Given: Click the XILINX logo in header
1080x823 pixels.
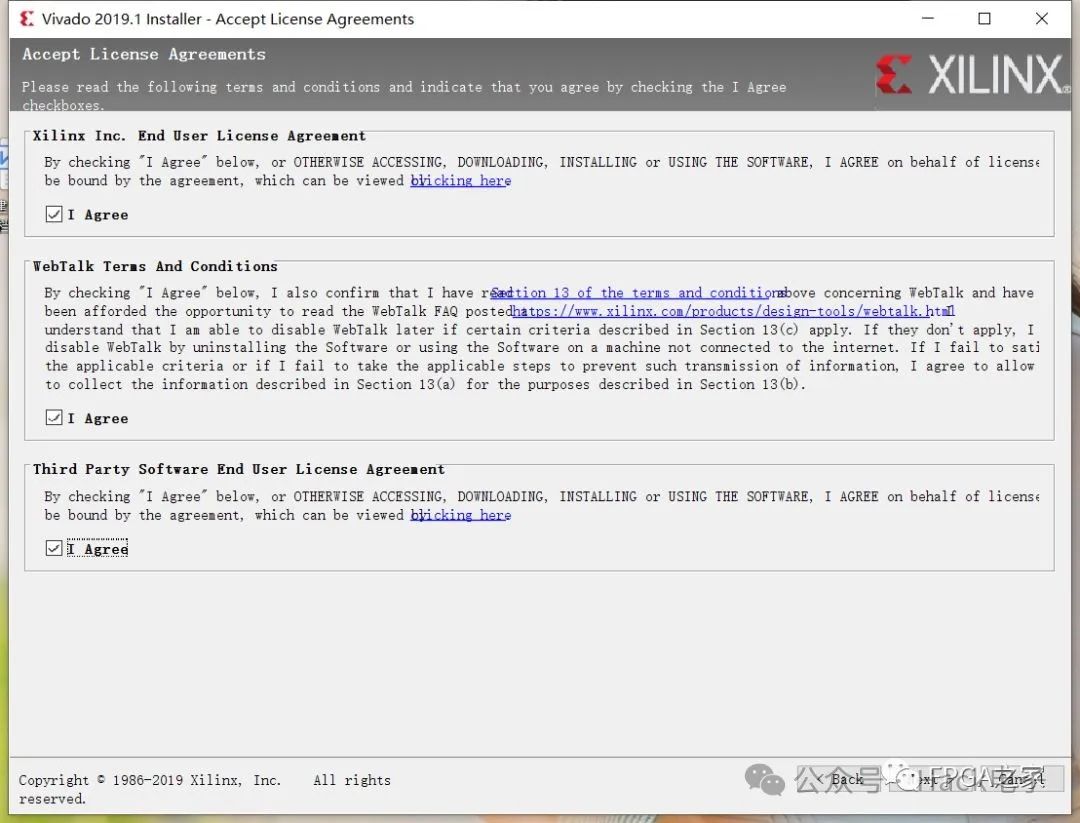Looking at the screenshot, I should (x=973, y=74).
